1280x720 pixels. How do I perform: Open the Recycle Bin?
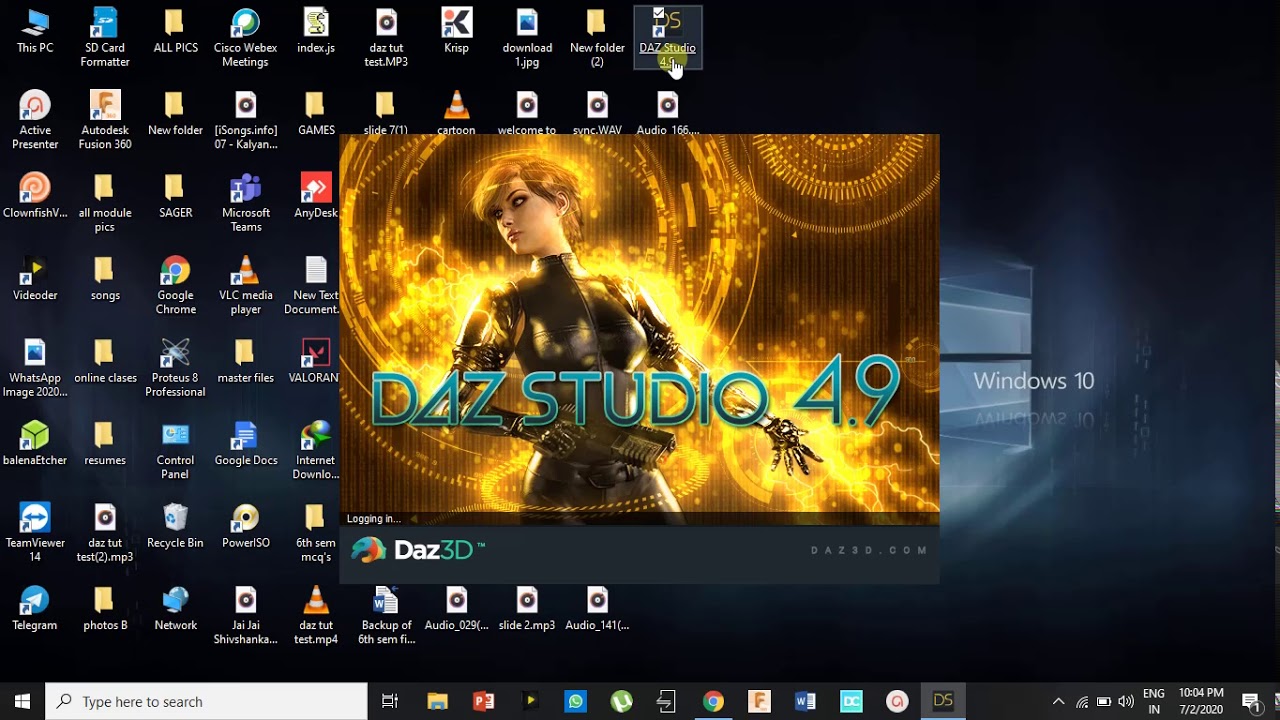click(175, 526)
